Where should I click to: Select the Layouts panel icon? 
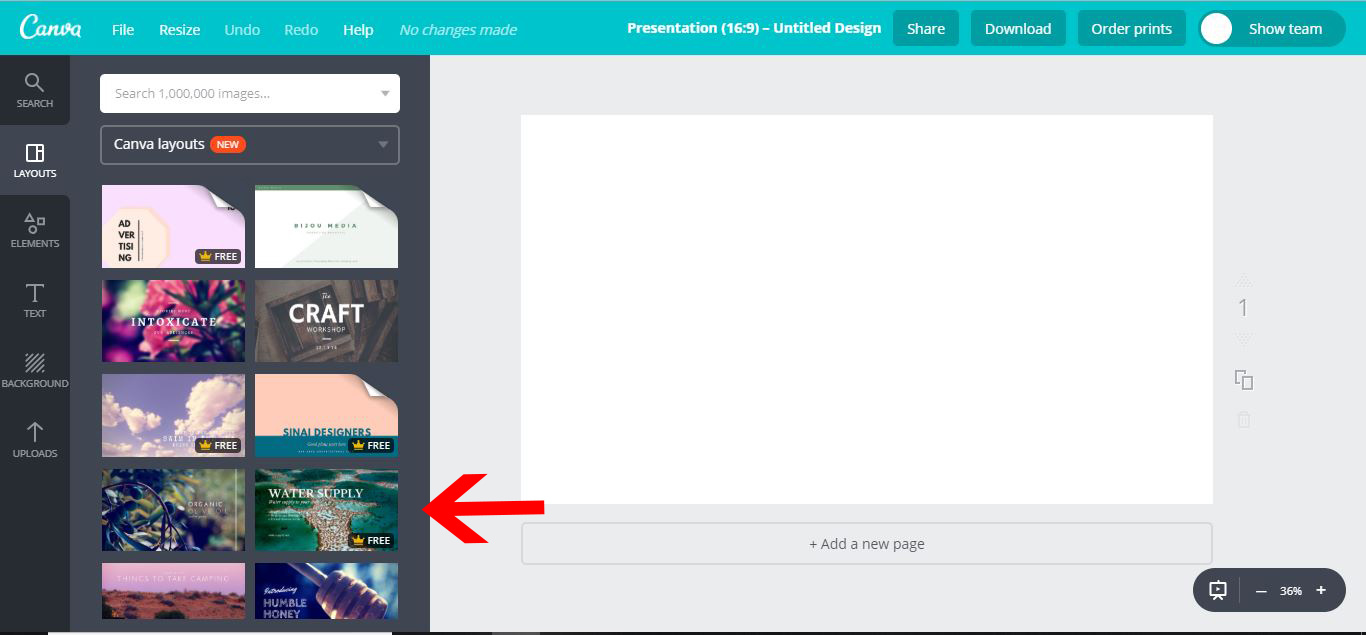point(35,158)
